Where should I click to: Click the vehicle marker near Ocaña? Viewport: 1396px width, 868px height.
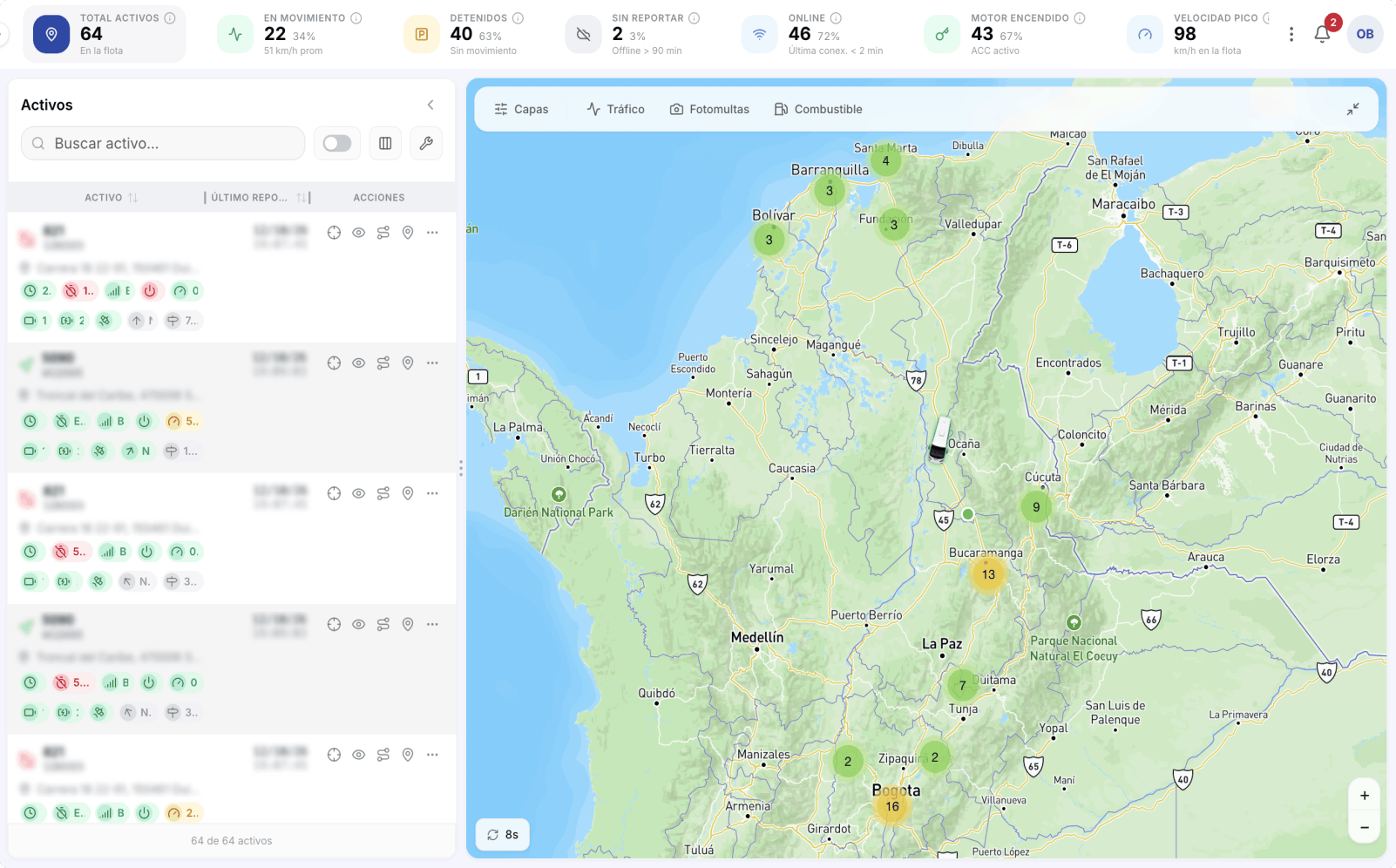tap(939, 438)
